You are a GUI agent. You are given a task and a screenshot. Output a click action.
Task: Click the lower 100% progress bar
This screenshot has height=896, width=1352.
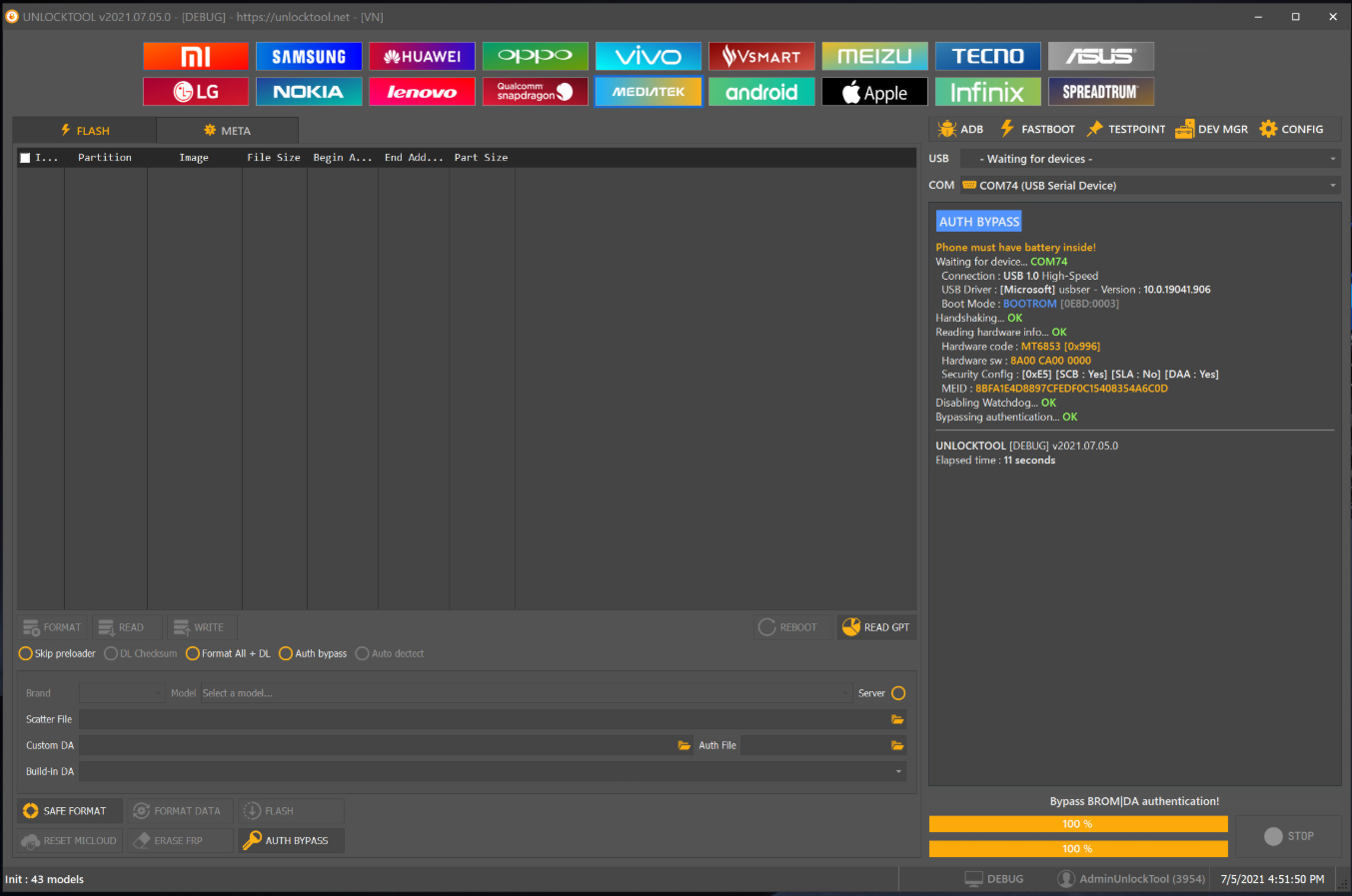[x=1078, y=849]
